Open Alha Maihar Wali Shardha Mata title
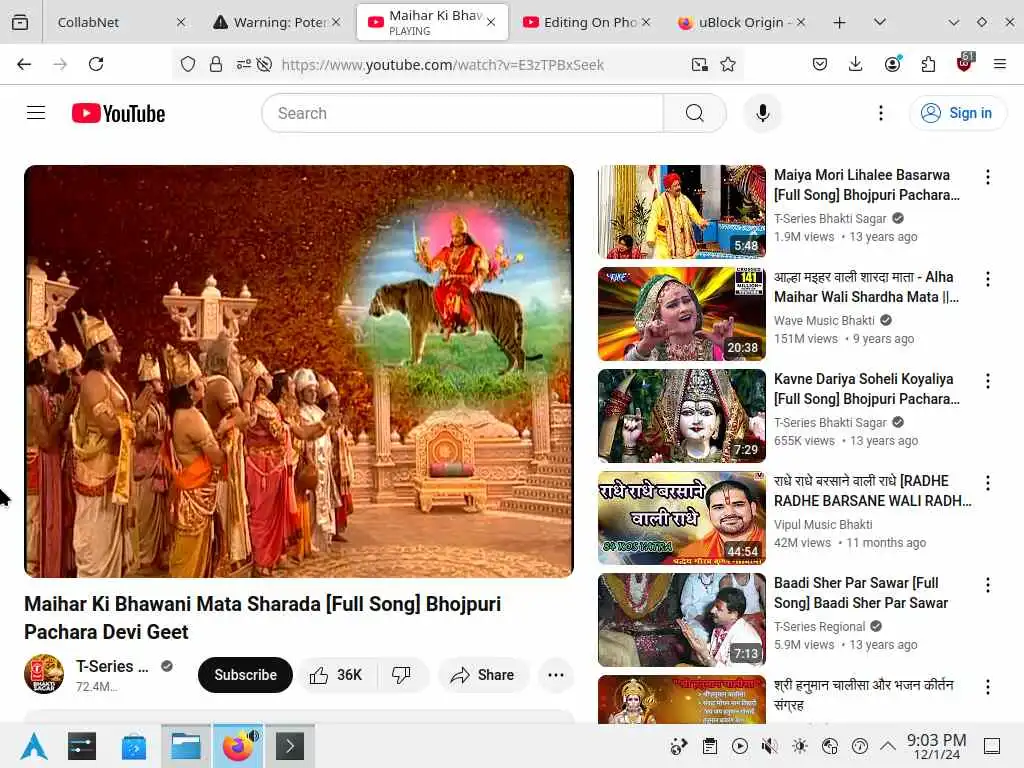Screen dimensions: 1024x768 [865, 287]
